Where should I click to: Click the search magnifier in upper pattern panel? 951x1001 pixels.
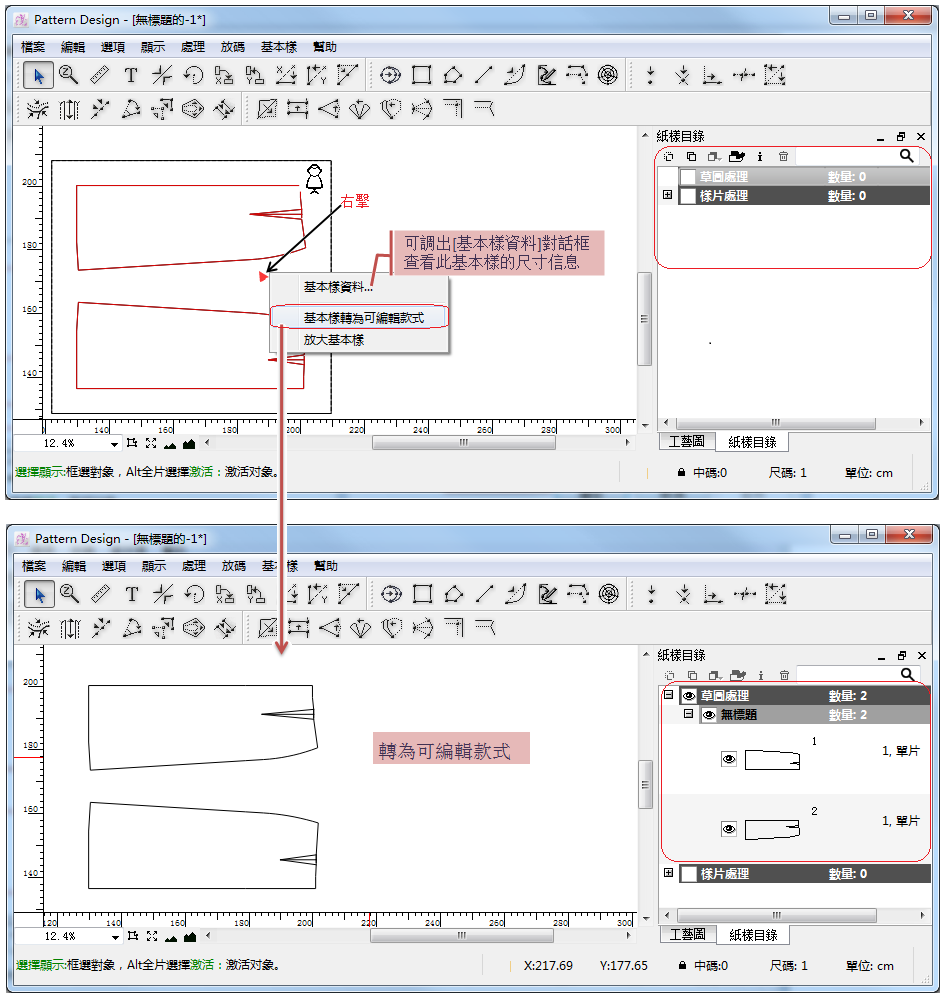(x=906, y=156)
